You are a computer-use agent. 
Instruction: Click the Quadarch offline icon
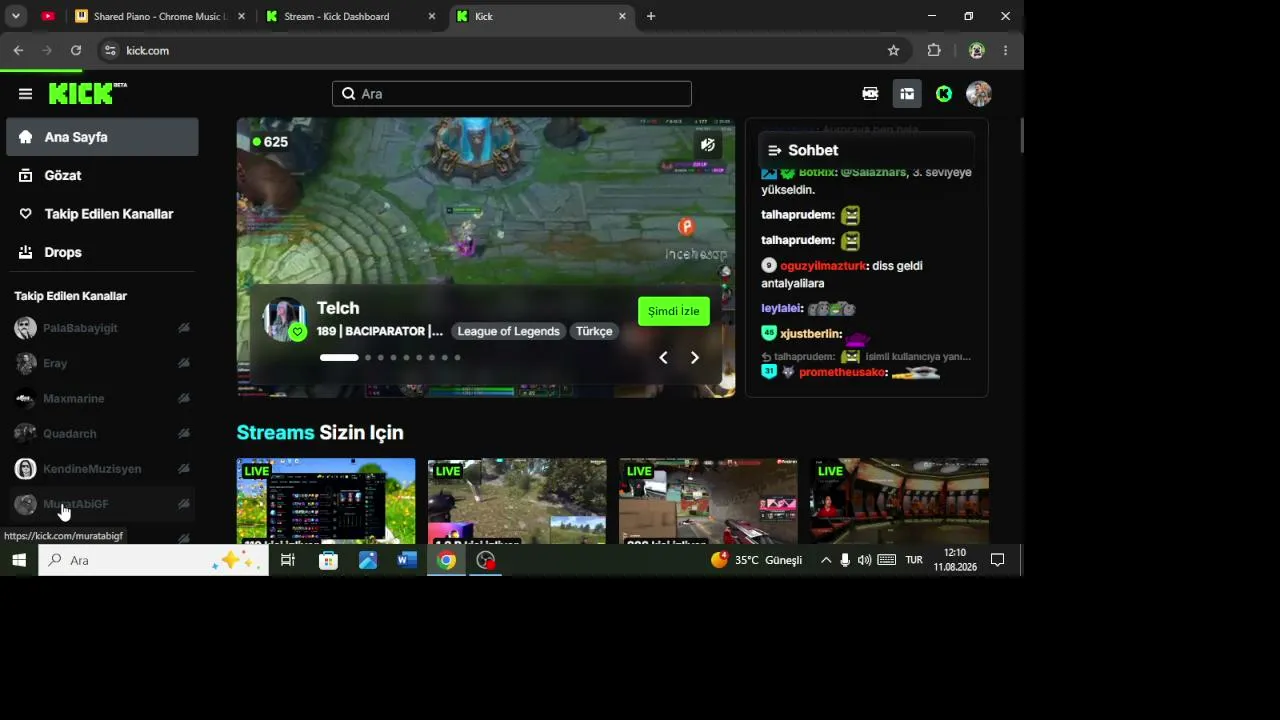coord(184,433)
